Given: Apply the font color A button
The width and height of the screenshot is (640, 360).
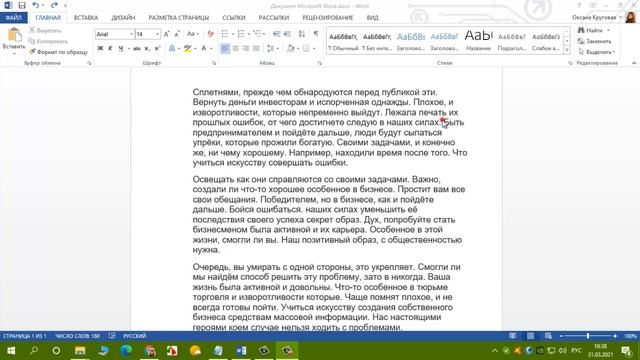Looking at the screenshot, I should click(204, 49).
